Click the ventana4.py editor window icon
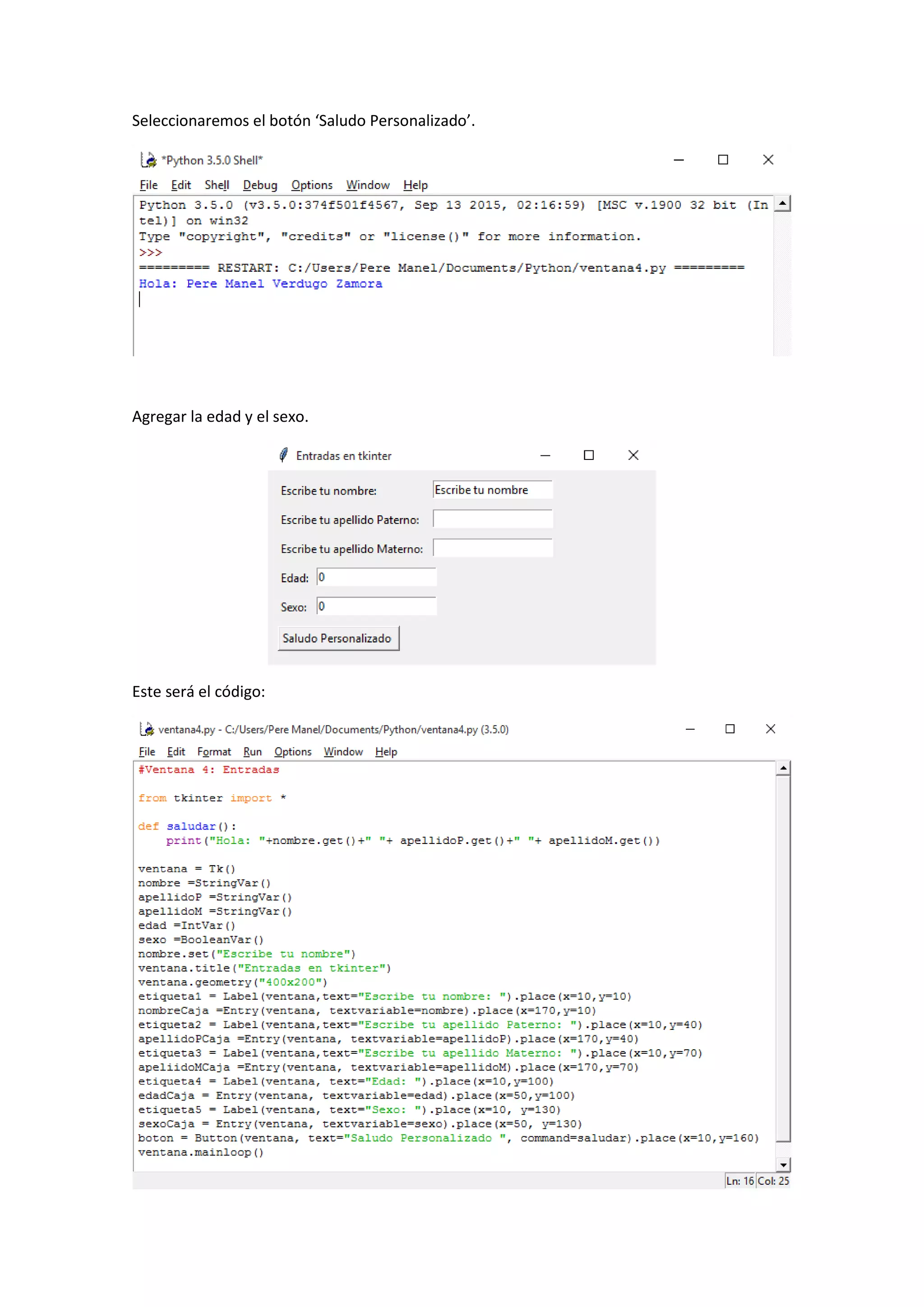924x1307 pixels. tap(147, 728)
